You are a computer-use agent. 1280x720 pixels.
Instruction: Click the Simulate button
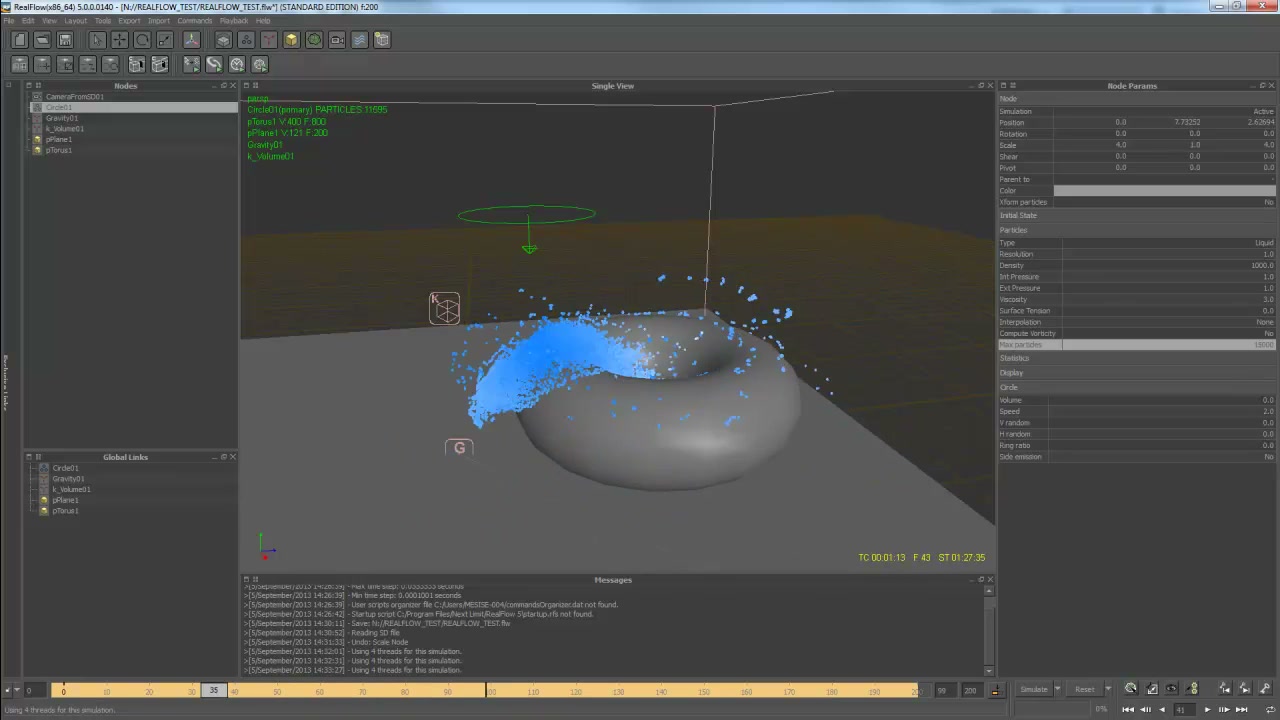(1034, 689)
